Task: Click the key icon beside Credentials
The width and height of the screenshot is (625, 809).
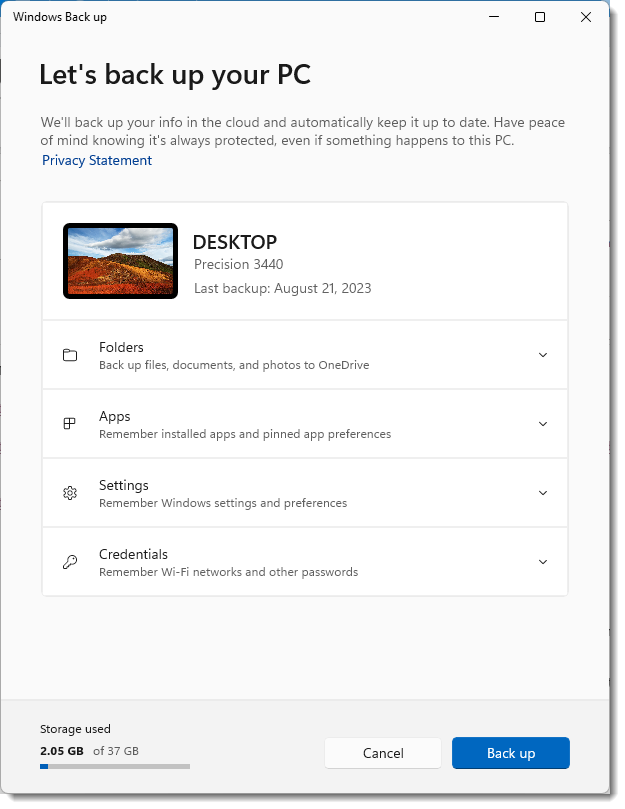Action: click(69, 562)
